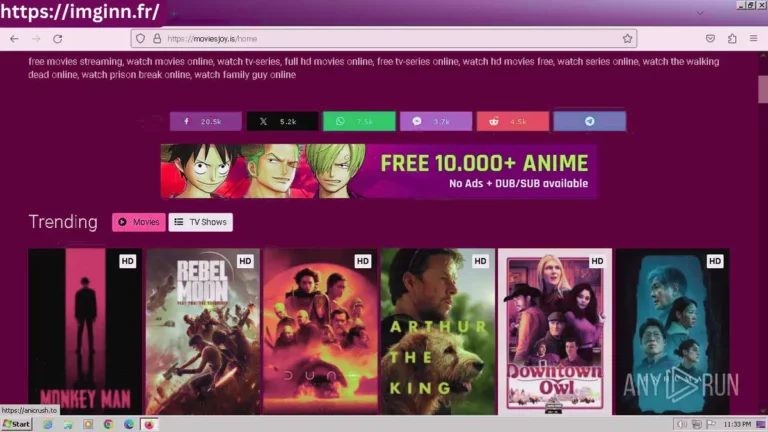Open the Firefox hamburger application menu

click(x=753, y=39)
